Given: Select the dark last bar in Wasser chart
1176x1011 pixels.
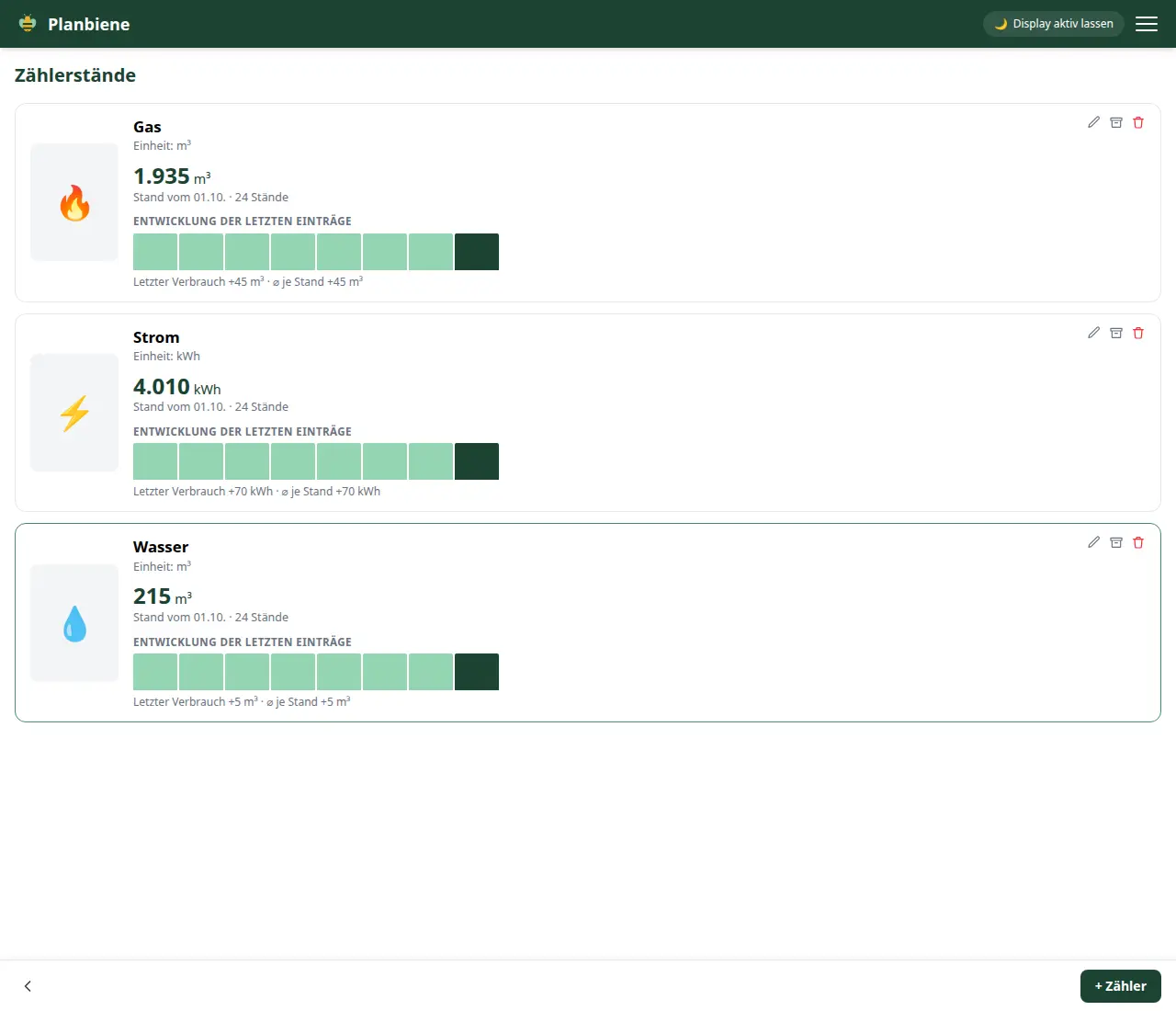Looking at the screenshot, I should 477,672.
